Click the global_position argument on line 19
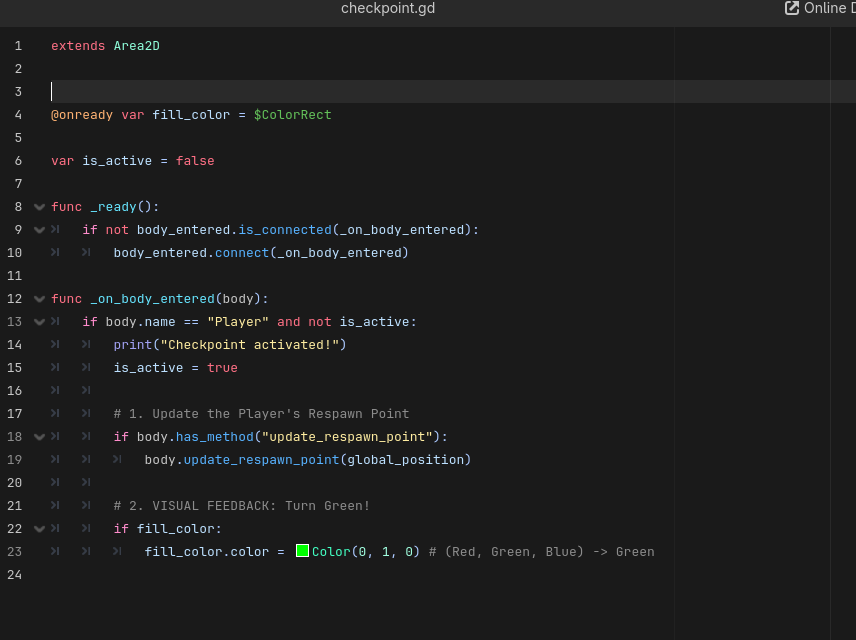The height and width of the screenshot is (640, 856). coord(405,460)
